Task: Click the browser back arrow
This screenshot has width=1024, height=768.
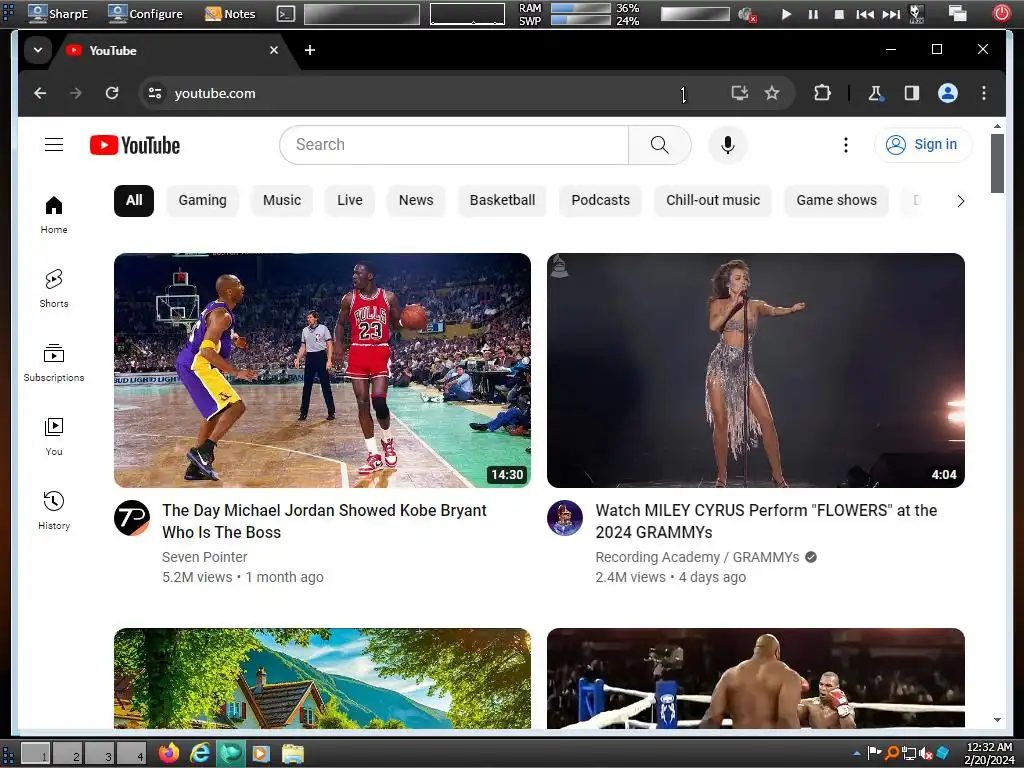Action: point(40,93)
